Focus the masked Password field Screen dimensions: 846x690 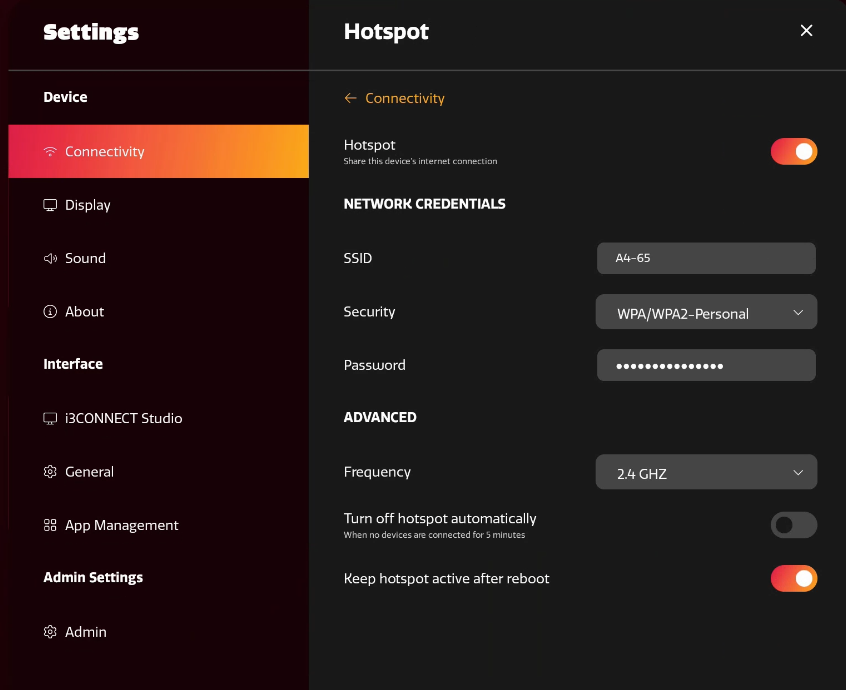(x=706, y=365)
